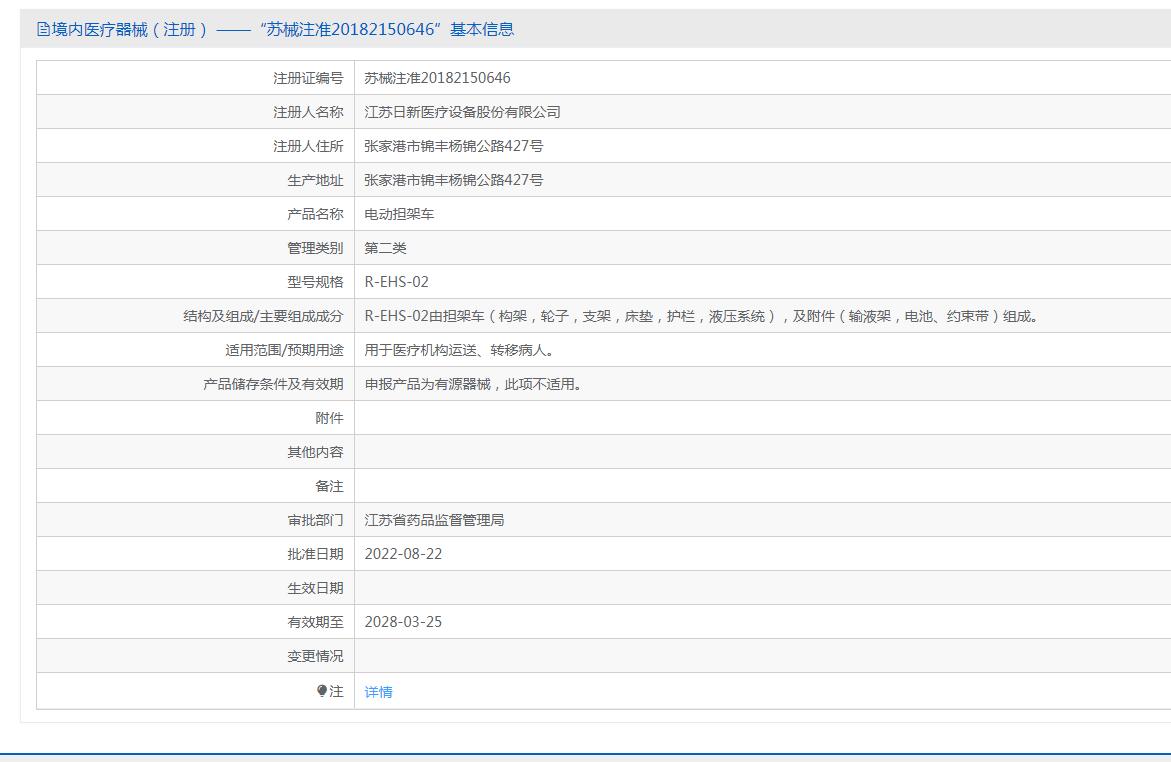Click the label 产品储存条件及有效期
This screenshot has width=1171, height=762.
coord(273,384)
